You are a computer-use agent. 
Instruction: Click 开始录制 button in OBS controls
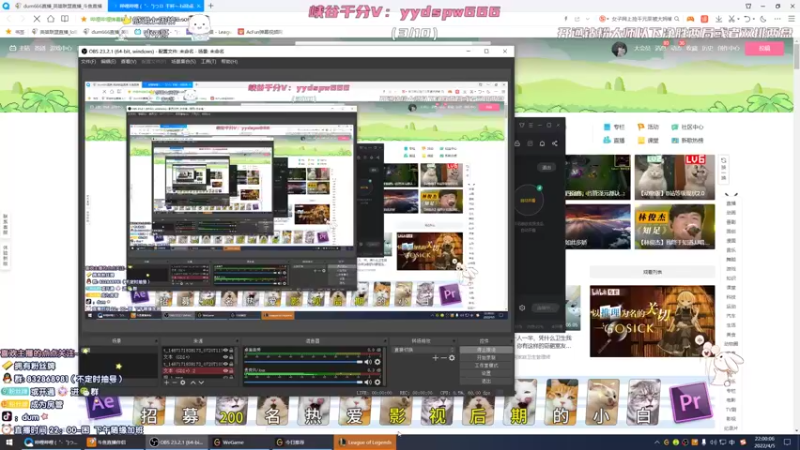[x=486, y=358]
